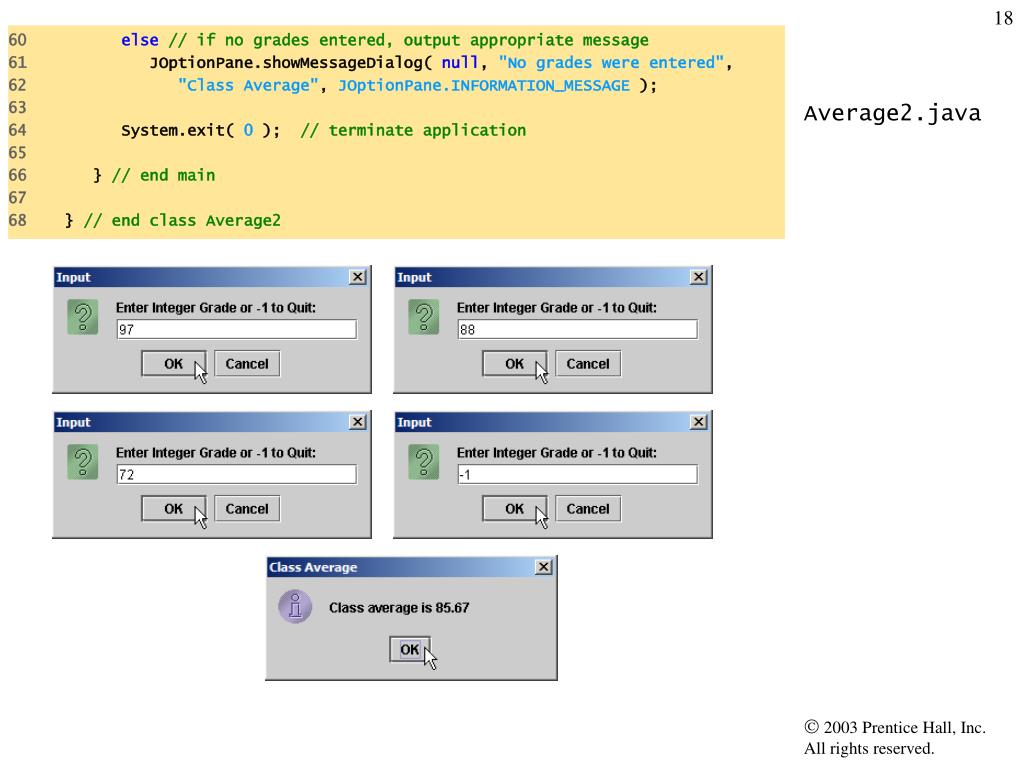This screenshot has height=768, width=1024.
Task: Click the prompt label above the 97 field
Action: tap(216, 308)
